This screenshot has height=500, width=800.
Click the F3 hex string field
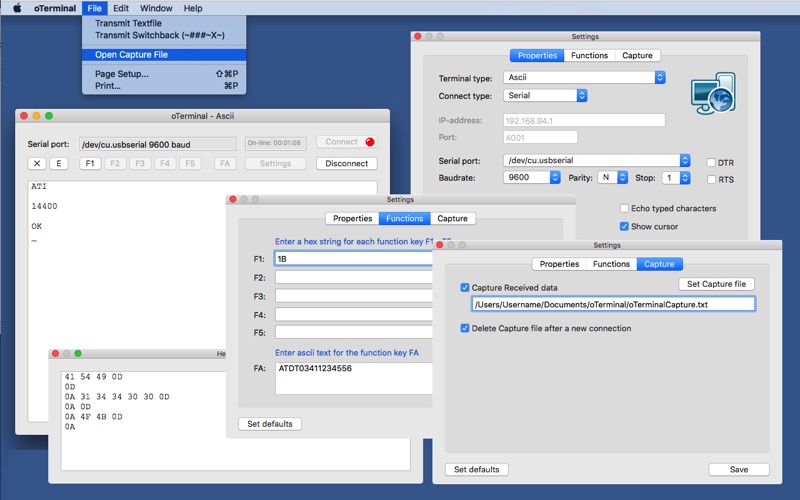pos(354,296)
